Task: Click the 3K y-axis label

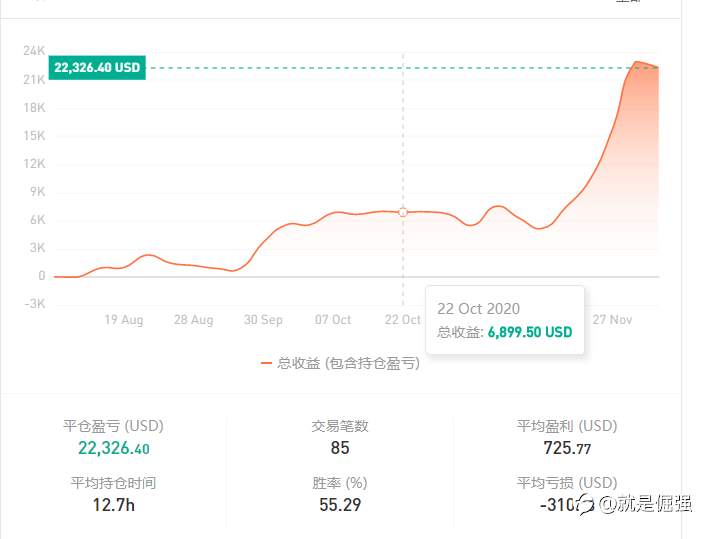Action: (38, 248)
